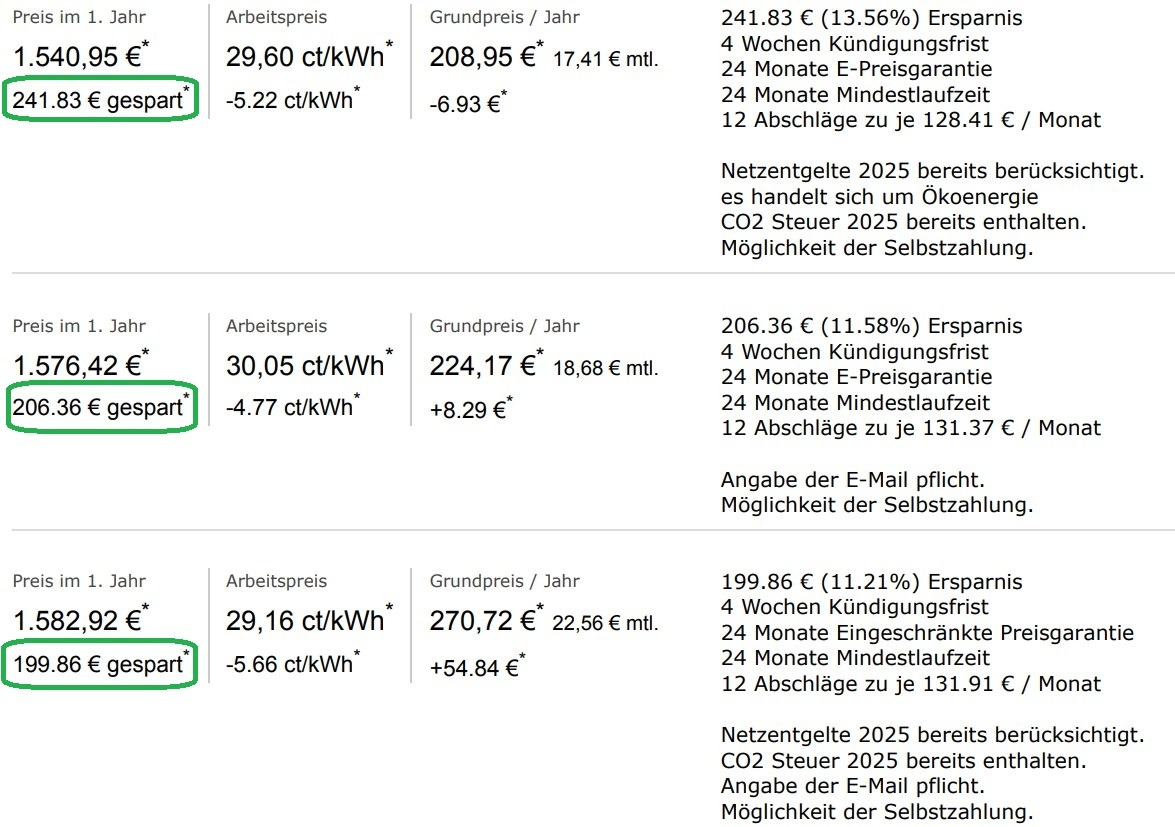The width and height of the screenshot is (1175, 827).
Task: Click the 199.86 € gespart savings badge
Action: 101,664
